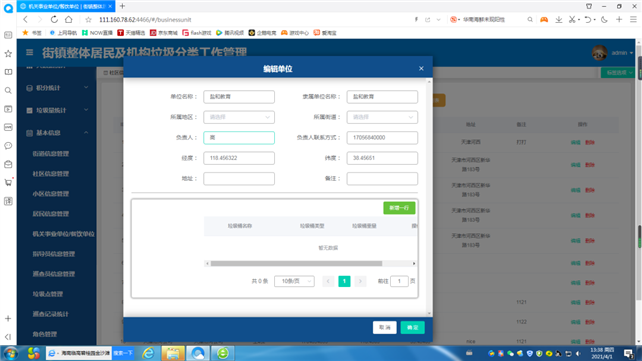Confirm the dialog with 确定

[413, 327]
